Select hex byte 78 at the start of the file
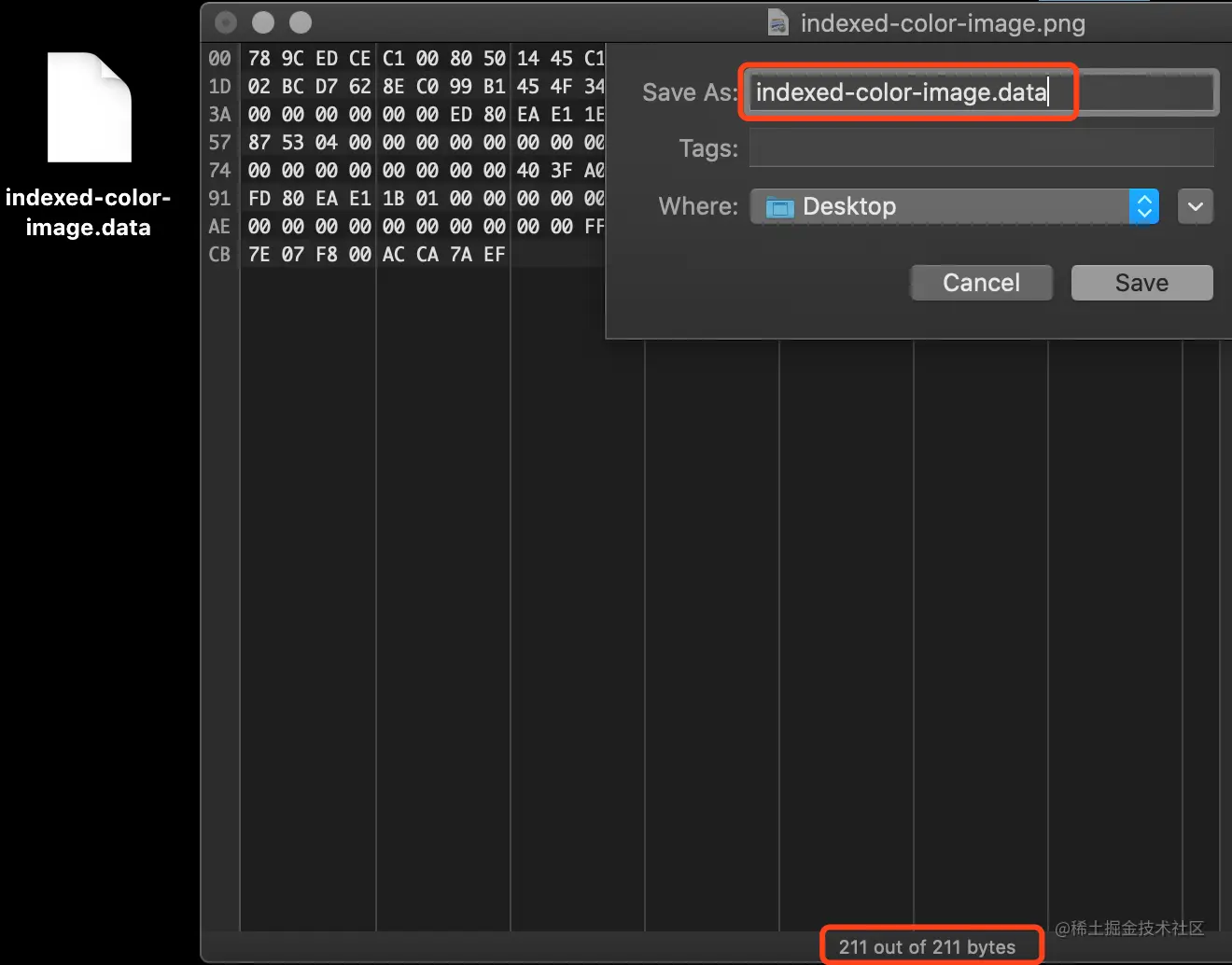Screen dimensions: 1232x965 pos(259,58)
